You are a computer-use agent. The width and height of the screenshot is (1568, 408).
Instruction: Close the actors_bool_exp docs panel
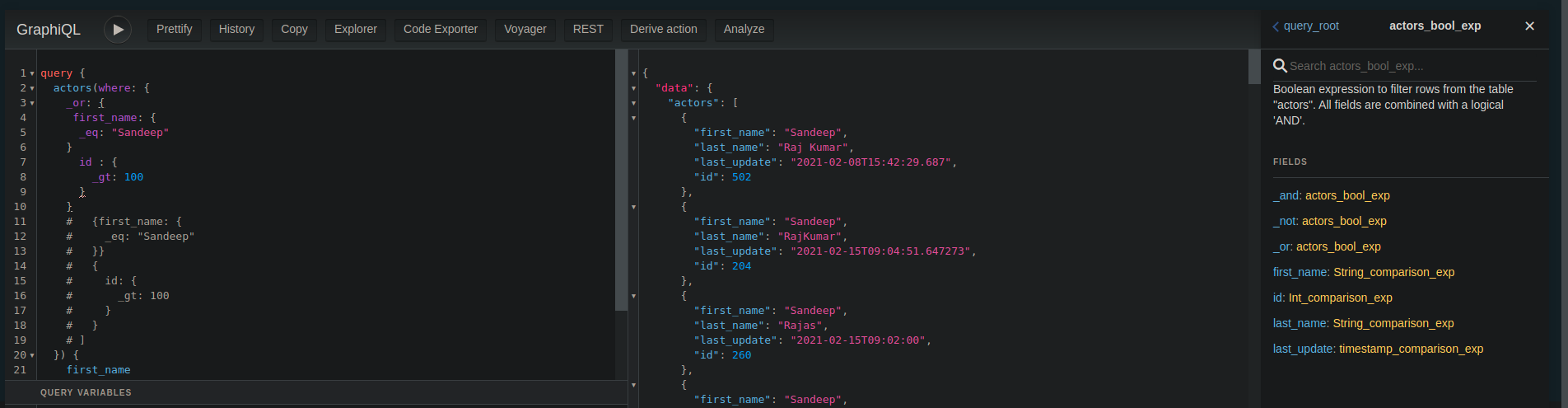(1529, 26)
